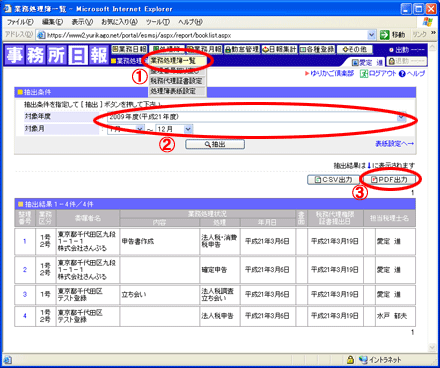Click the 事務所日報 logo
This screenshot has width=440, height=368.
[56, 55]
